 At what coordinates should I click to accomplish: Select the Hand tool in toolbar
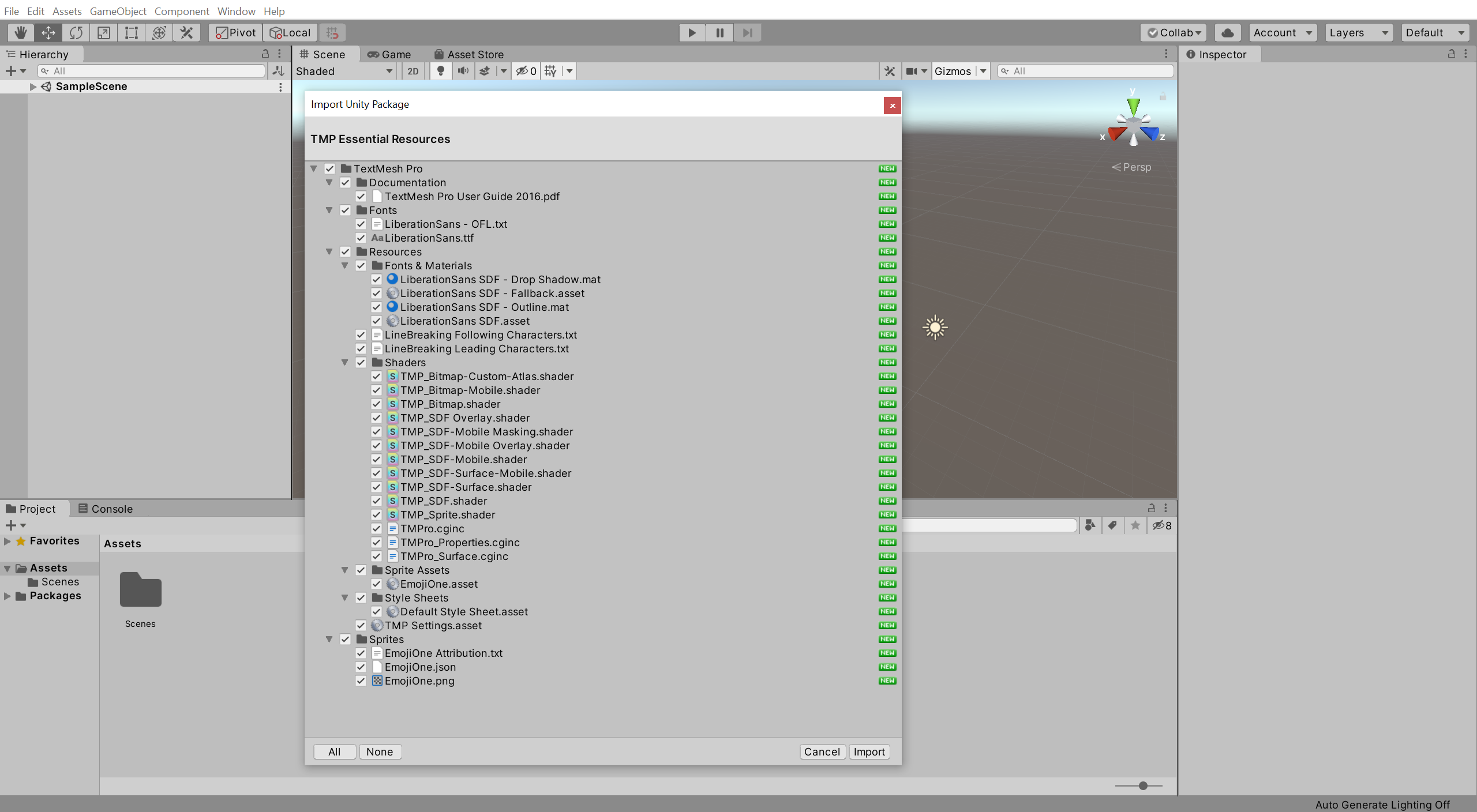(21, 33)
